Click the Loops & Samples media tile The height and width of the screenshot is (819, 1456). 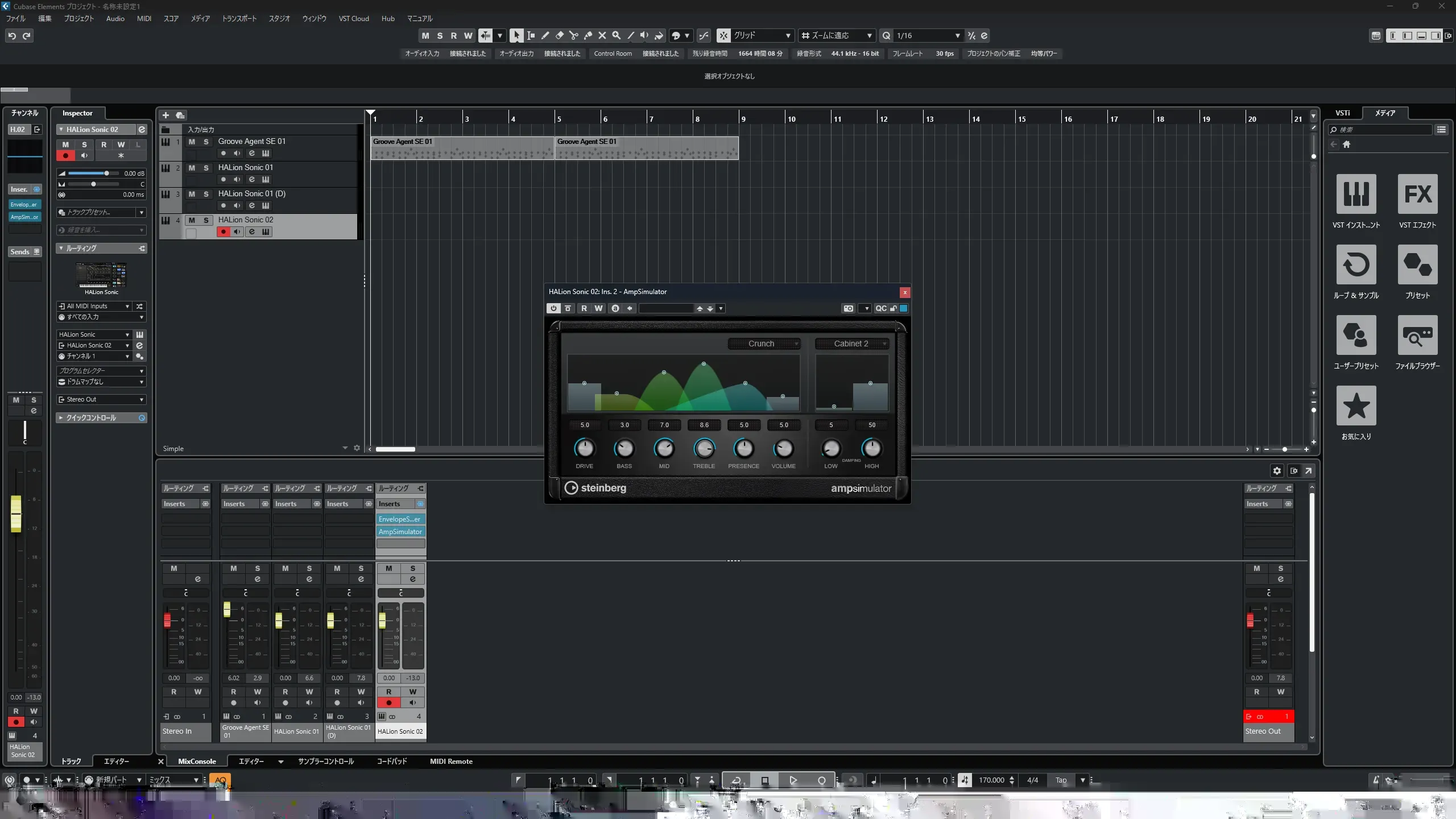pos(1356,264)
